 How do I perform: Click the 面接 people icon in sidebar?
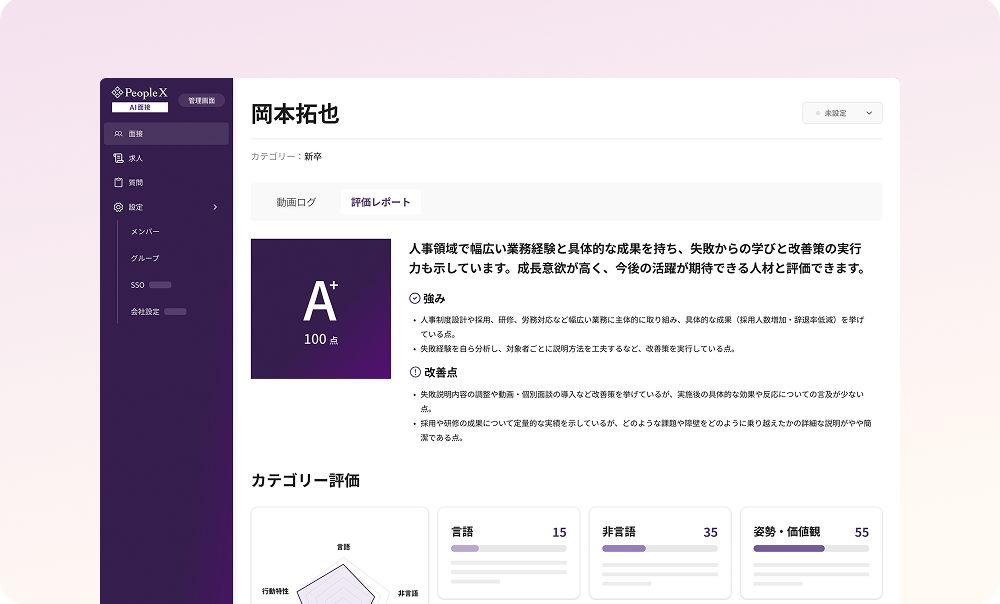click(x=118, y=134)
